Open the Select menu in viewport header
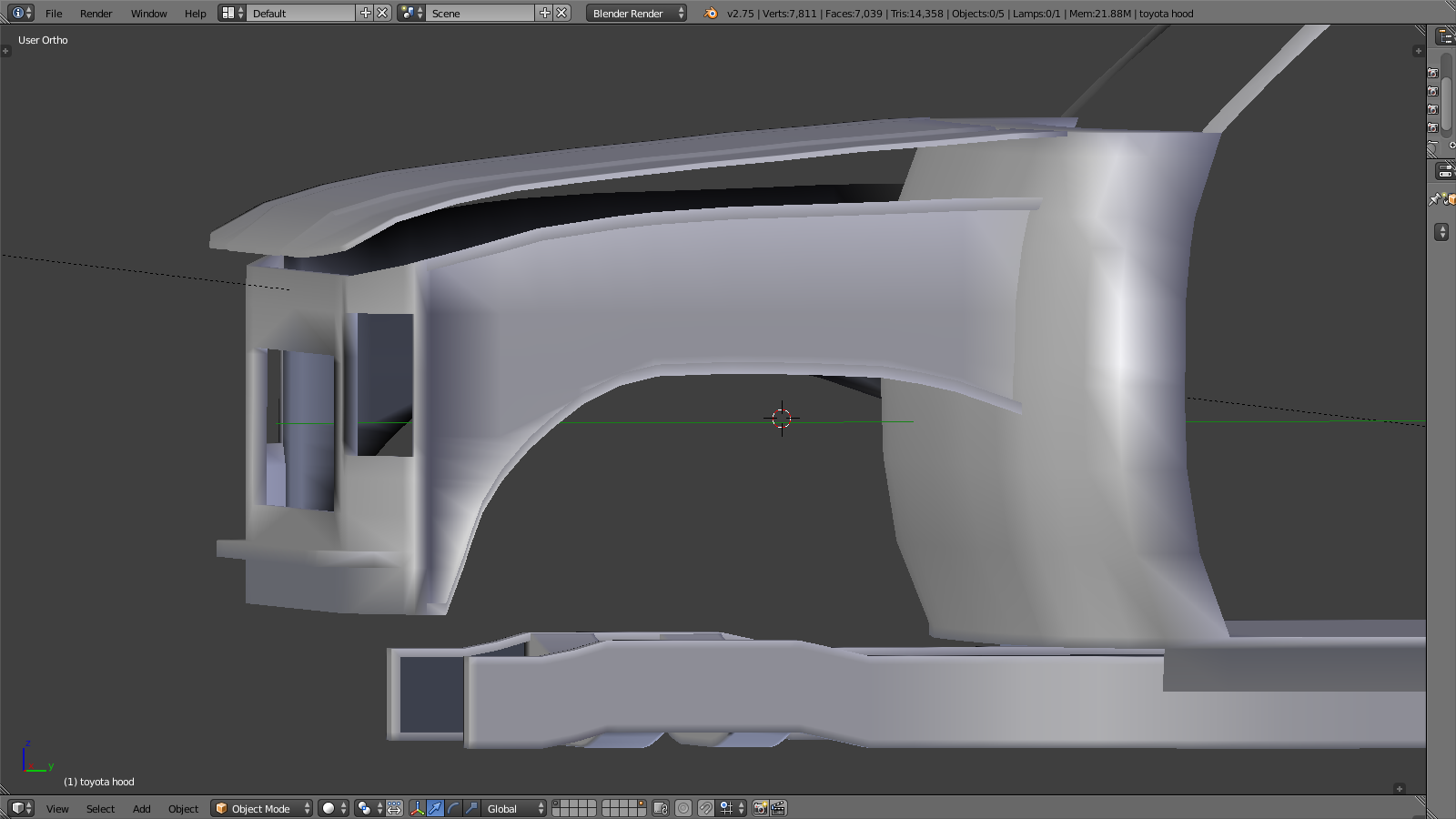Image resolution: width=1456 pixels, height=819 pixels. tap(100, 809)
